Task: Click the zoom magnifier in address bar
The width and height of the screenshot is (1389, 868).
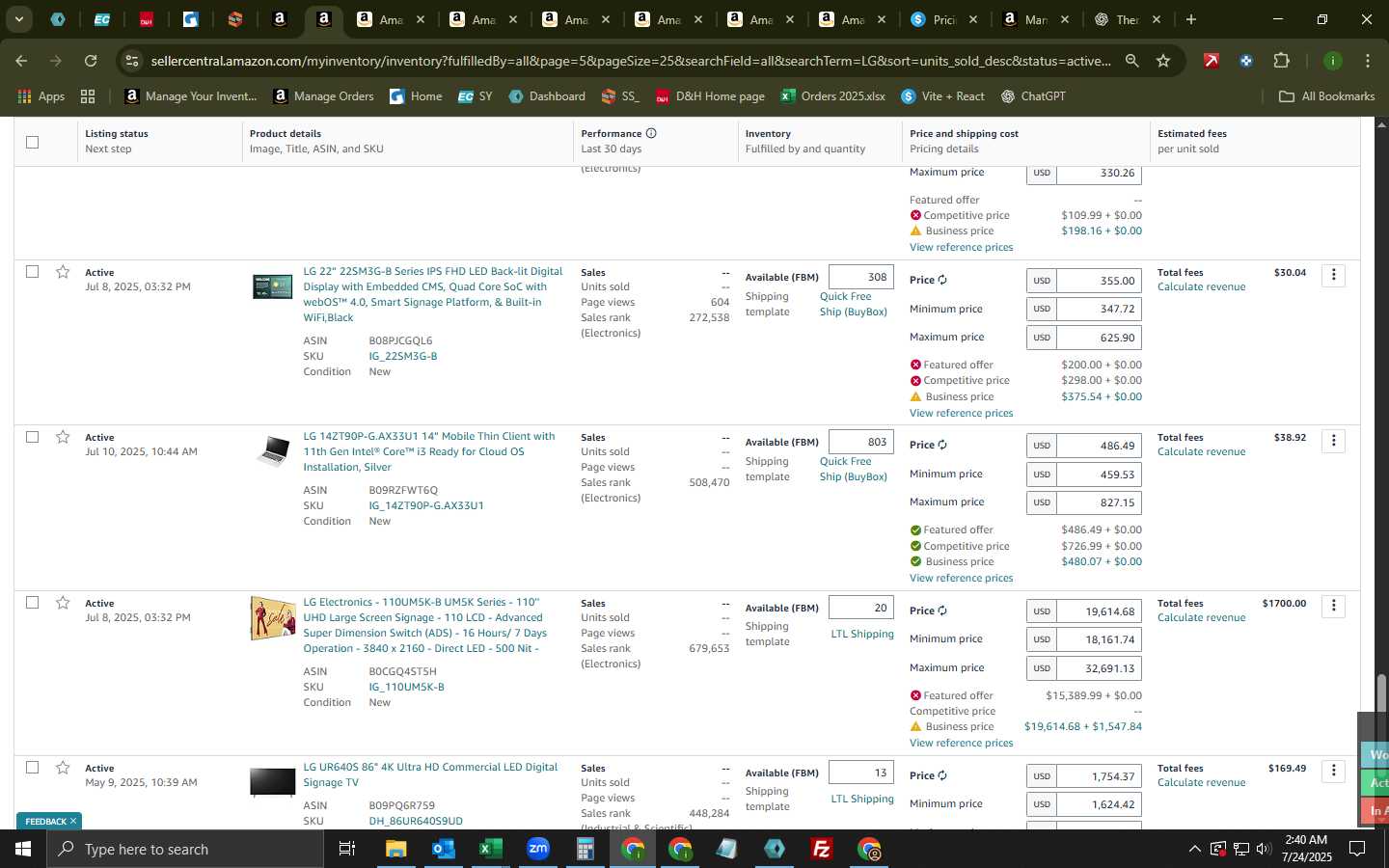Action: 1131,61
